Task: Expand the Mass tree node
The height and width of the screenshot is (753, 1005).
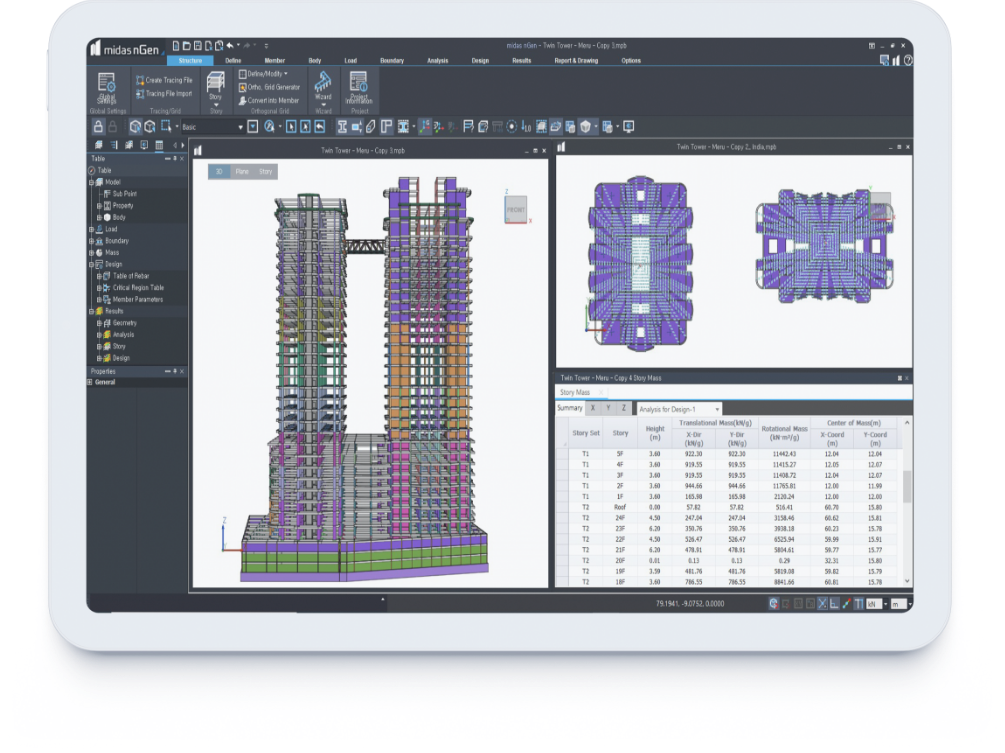Action: point(92,252)
